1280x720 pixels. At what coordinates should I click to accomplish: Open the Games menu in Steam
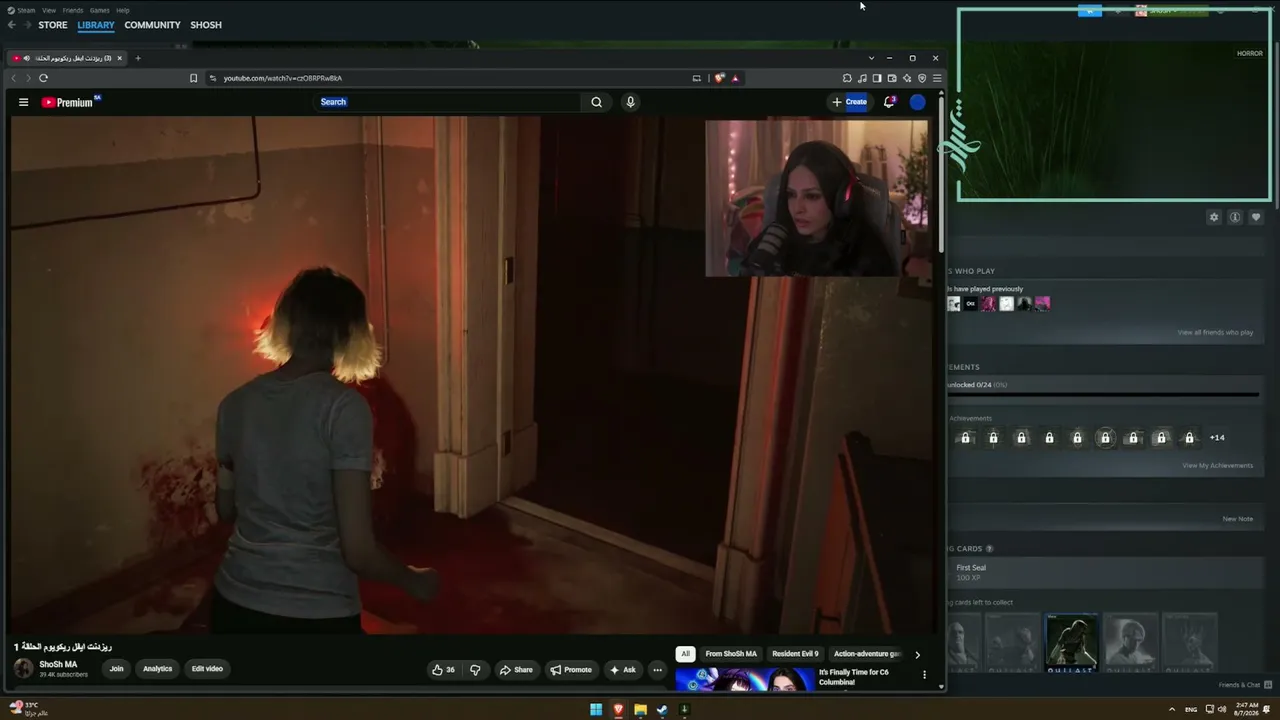tap(99, 10)
